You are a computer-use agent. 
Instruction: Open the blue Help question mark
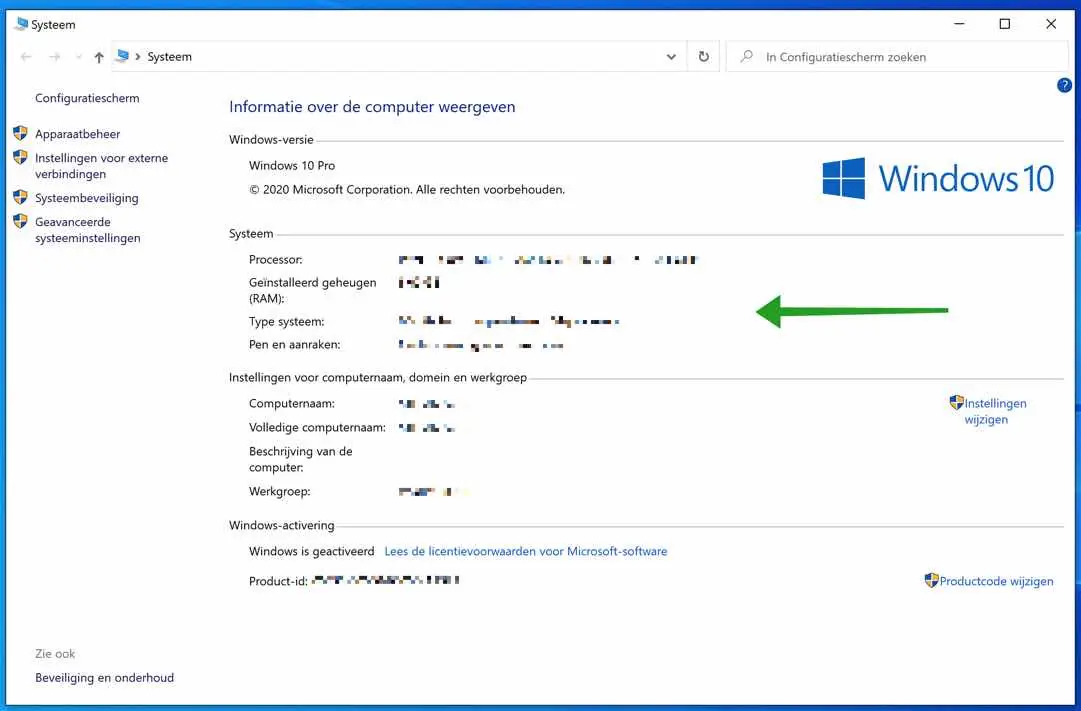click(x=1064, y=86)
